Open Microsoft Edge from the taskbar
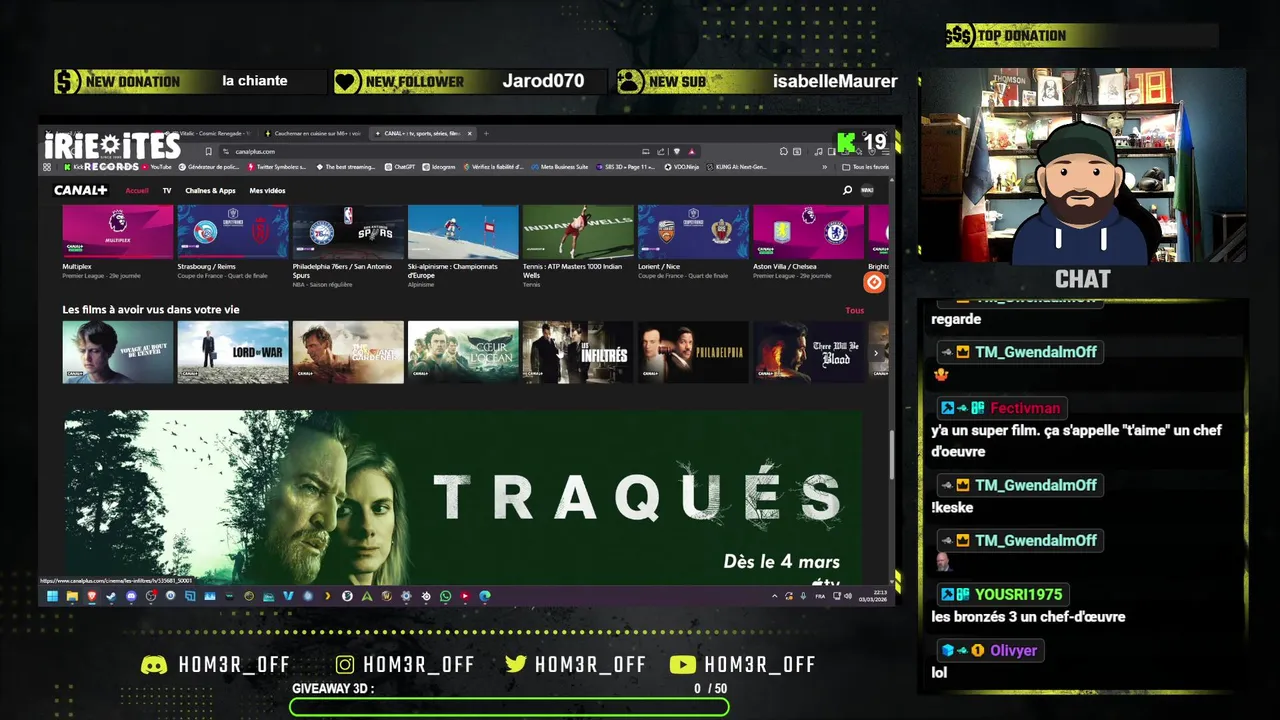 (x=485, y=596)
